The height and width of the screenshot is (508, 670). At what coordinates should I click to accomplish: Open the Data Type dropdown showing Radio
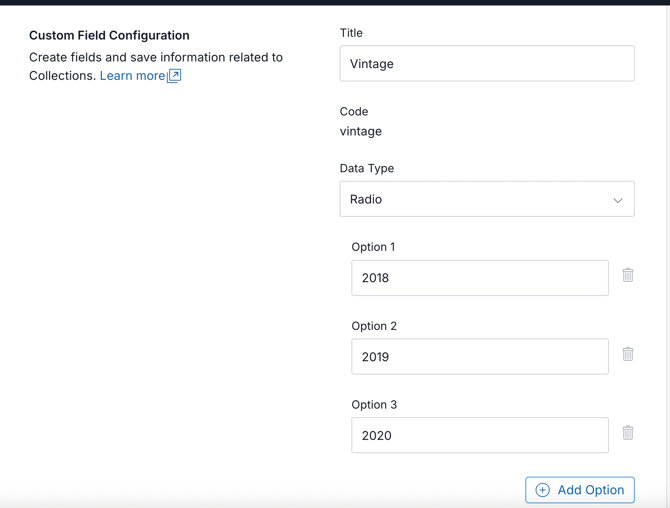[x=486, y=199]
